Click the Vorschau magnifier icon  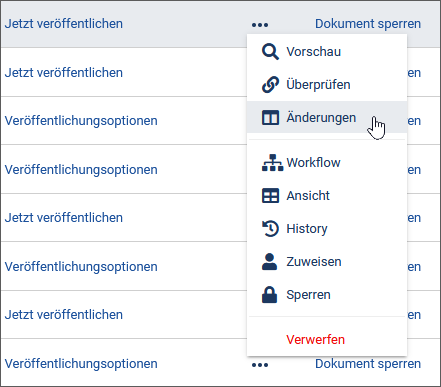pyautogui.click(x=270, y=52)
